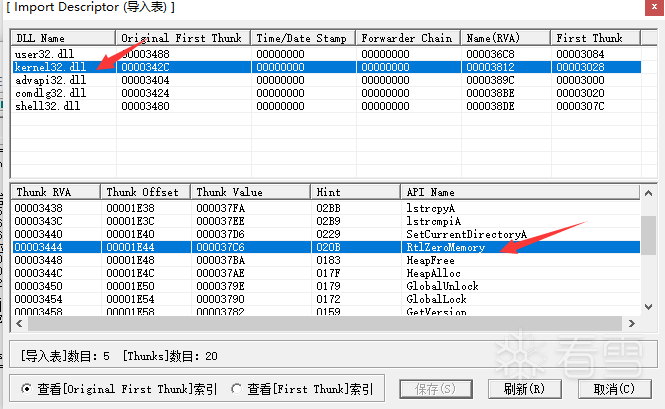Screen dimensions: 665x409
Task: Click the 刷新(R) refresh button
Action: [x=525, y=389]
